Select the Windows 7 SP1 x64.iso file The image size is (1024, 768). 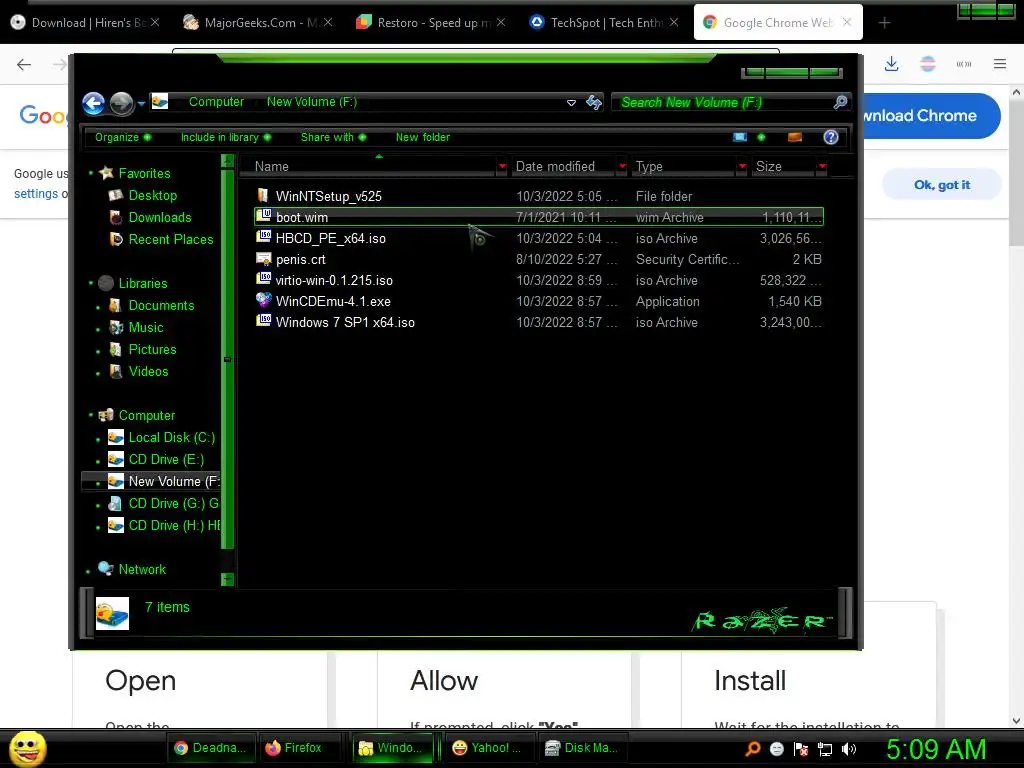click(x=345, y=323)
